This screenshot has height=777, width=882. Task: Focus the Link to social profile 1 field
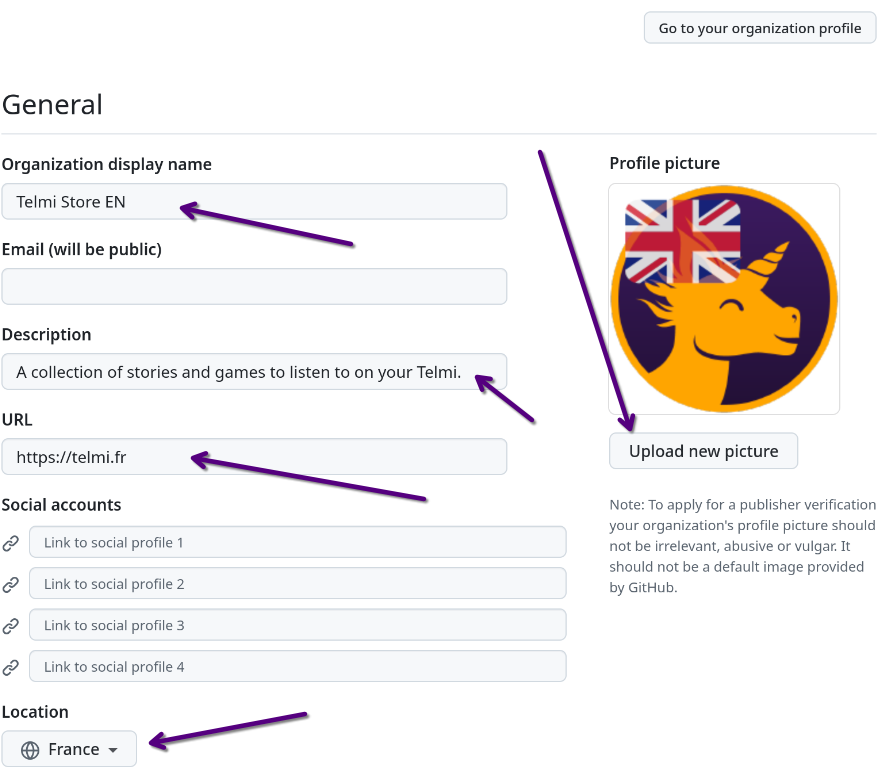click(297, 543)
